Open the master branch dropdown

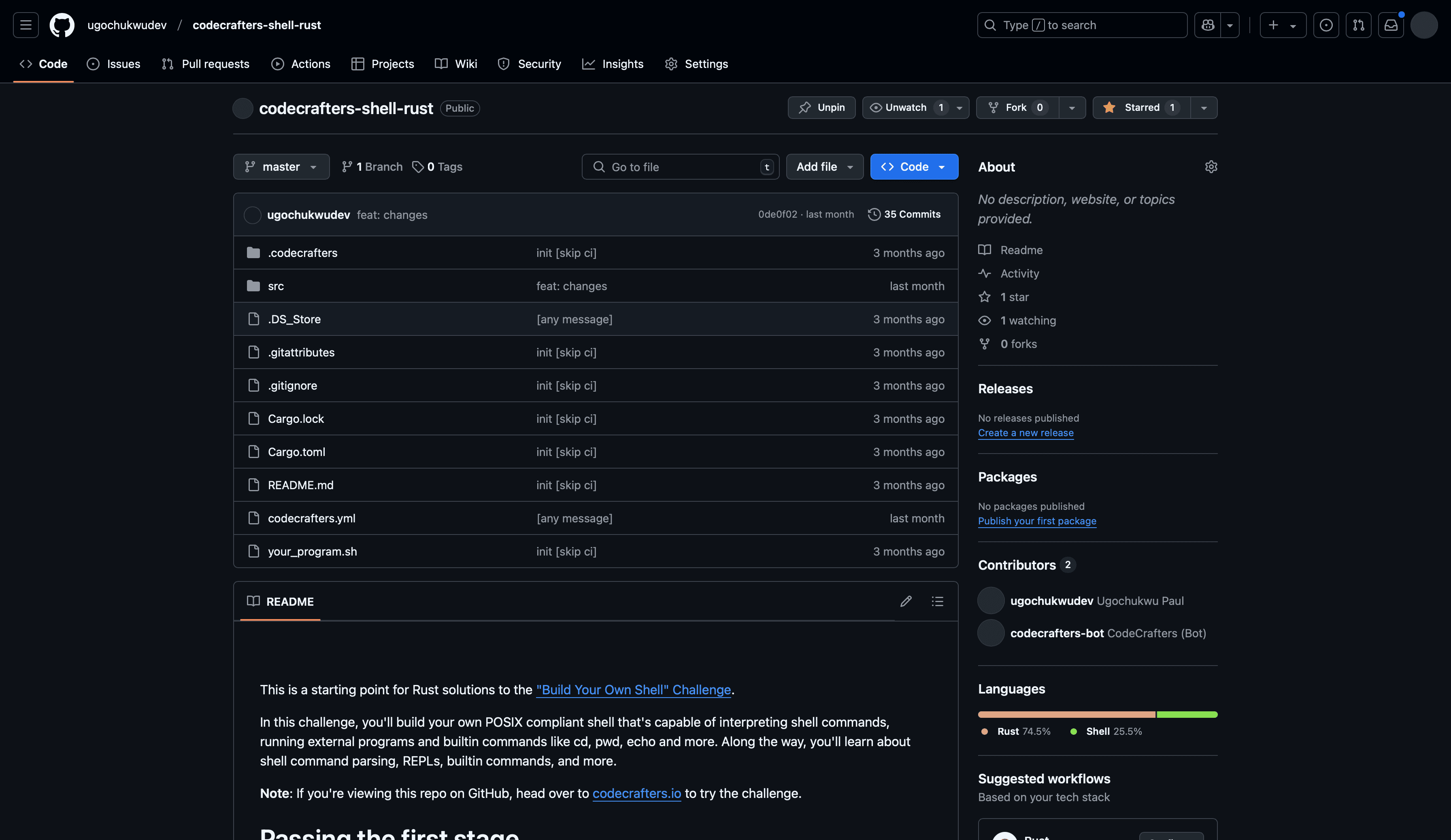(x=281, y=167)
